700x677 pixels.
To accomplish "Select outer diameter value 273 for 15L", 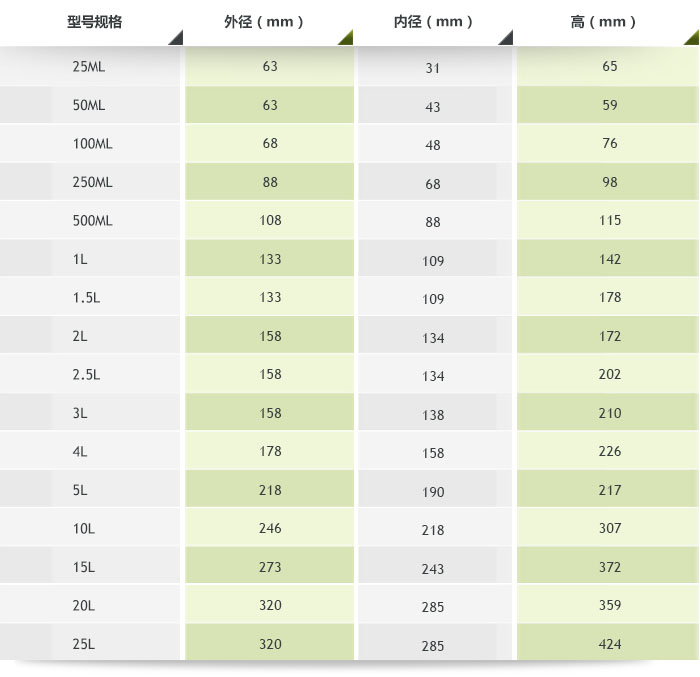I will coord(270,568).
